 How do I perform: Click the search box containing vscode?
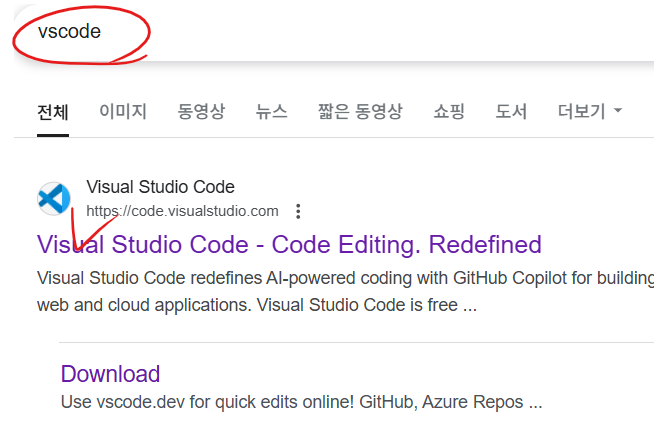pyautogui.click(x=334, y=33)
